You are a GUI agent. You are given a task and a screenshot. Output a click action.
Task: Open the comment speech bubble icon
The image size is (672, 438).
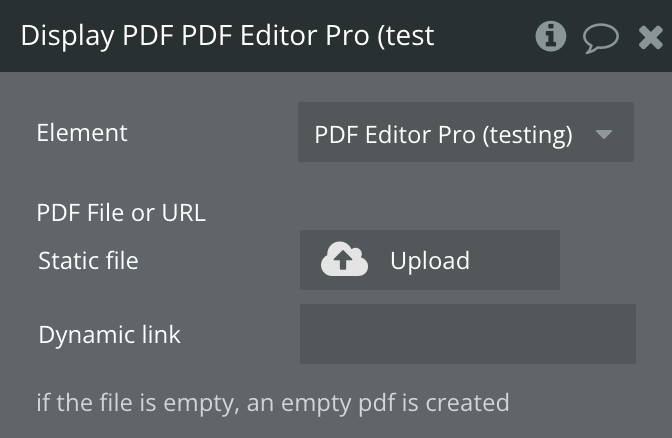pyautogui.click(x=600, y=38)
